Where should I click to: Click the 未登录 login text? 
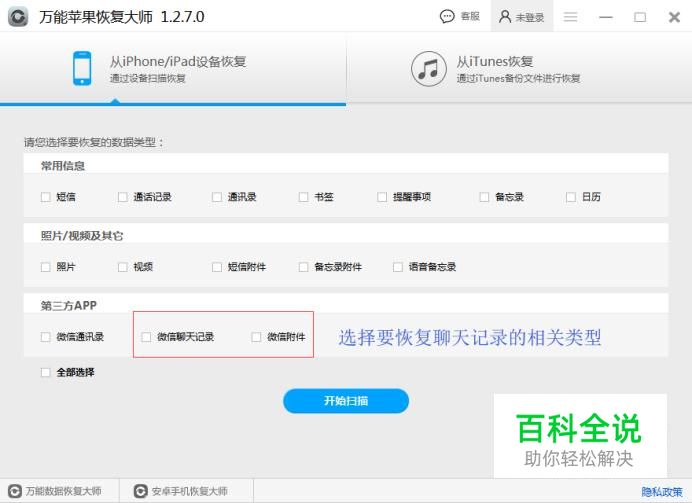tap(530, 18)
